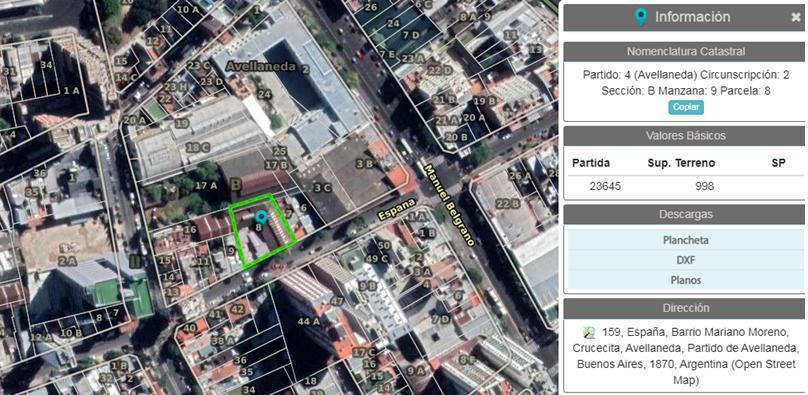Image resolution: width=808 pixels, height=395 pixels.
Task: Click the cyan location pin on parcel 8
Action: (x=261, y=216)
